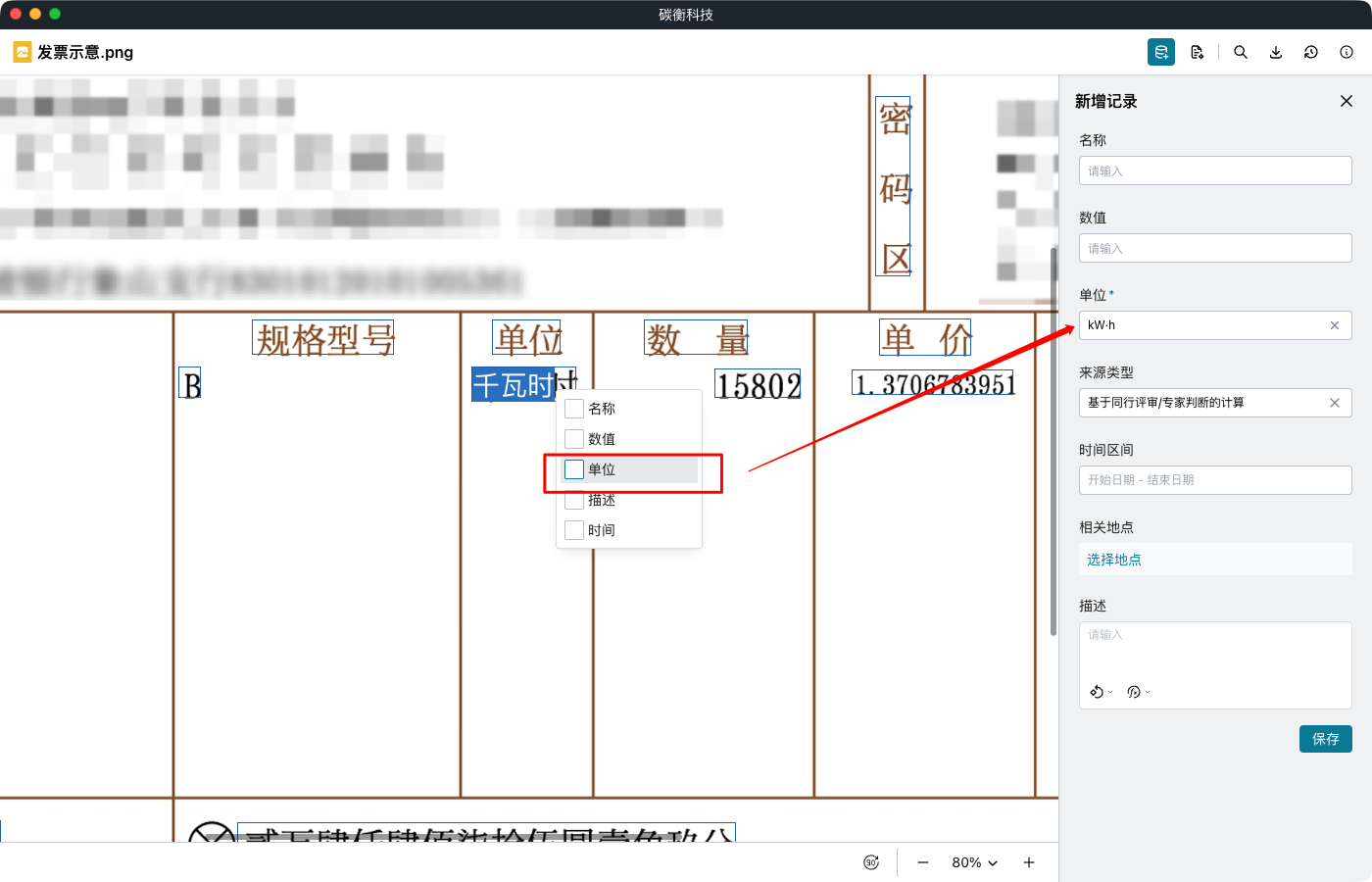This screenshot has width=1372, height=882.
Task: Click the download icon for 发票示意.png
Action: point(1276,52)
